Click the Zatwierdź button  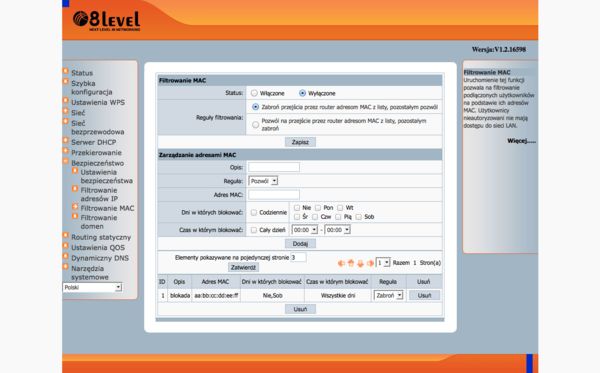pyautogui.click(x=243, y=267)
